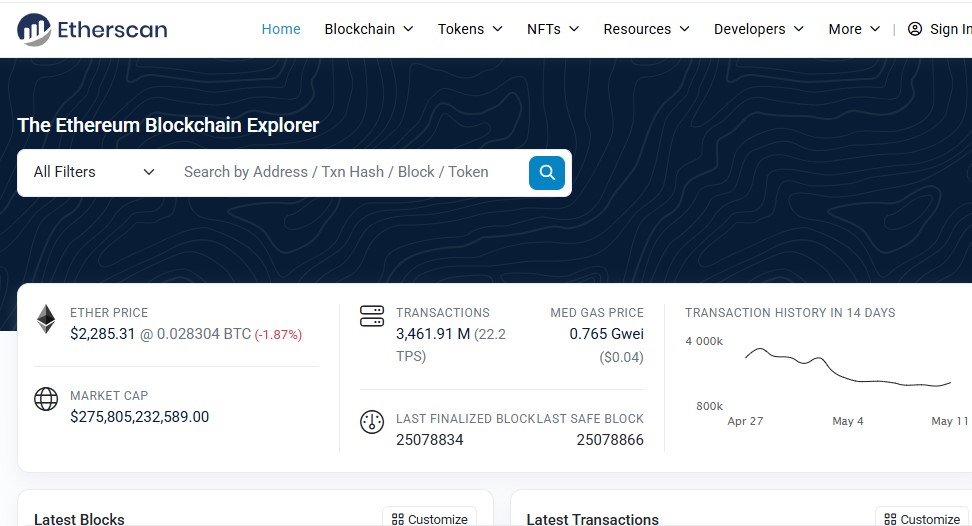
Task: Click Sign In link
Action: [950, 29]
